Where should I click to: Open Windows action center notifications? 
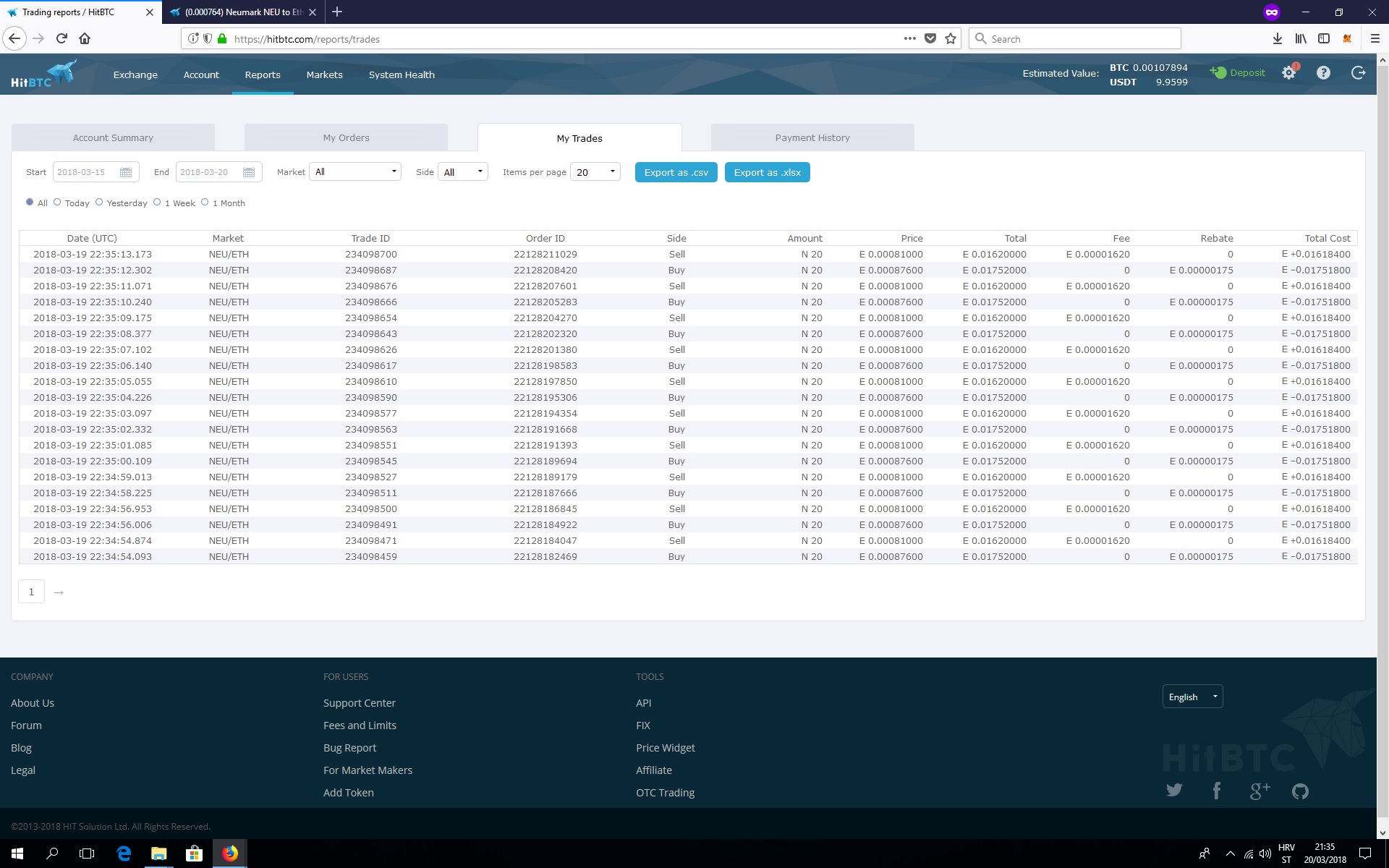pyautogui.click(x=1365, y=854)
